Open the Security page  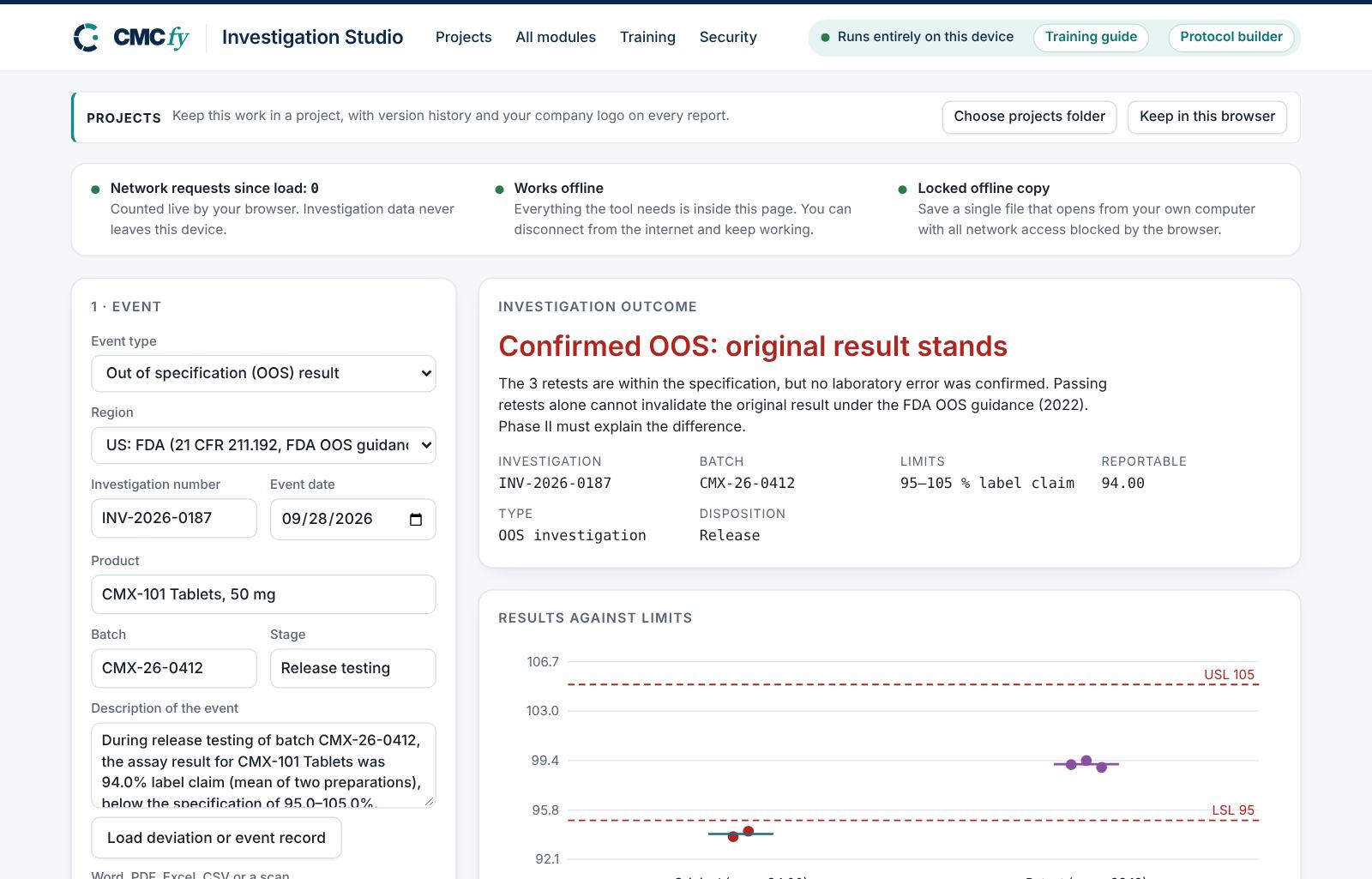click(728, 37)
